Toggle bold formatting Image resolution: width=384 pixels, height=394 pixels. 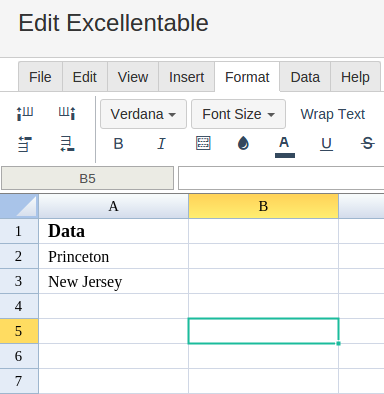tap(118, 144)
